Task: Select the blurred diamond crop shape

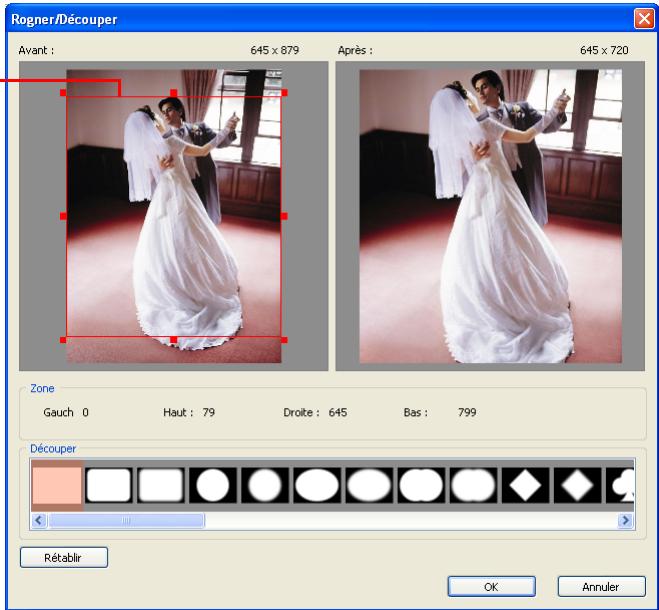Action: [x=577, y=486]
